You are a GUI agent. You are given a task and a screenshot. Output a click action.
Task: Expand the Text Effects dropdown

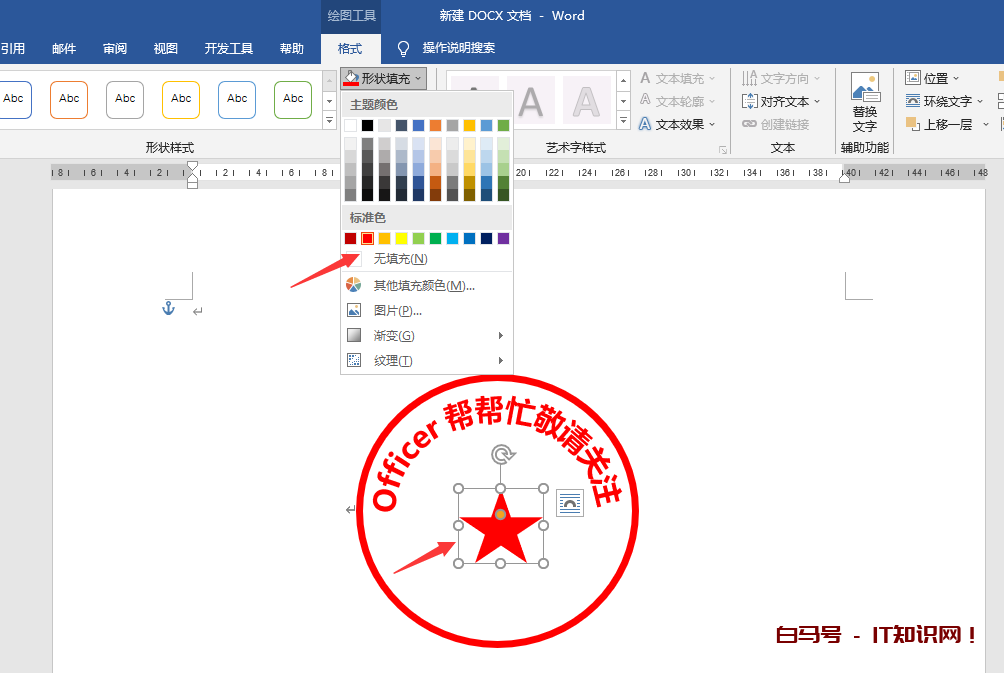tap(679, 124)
